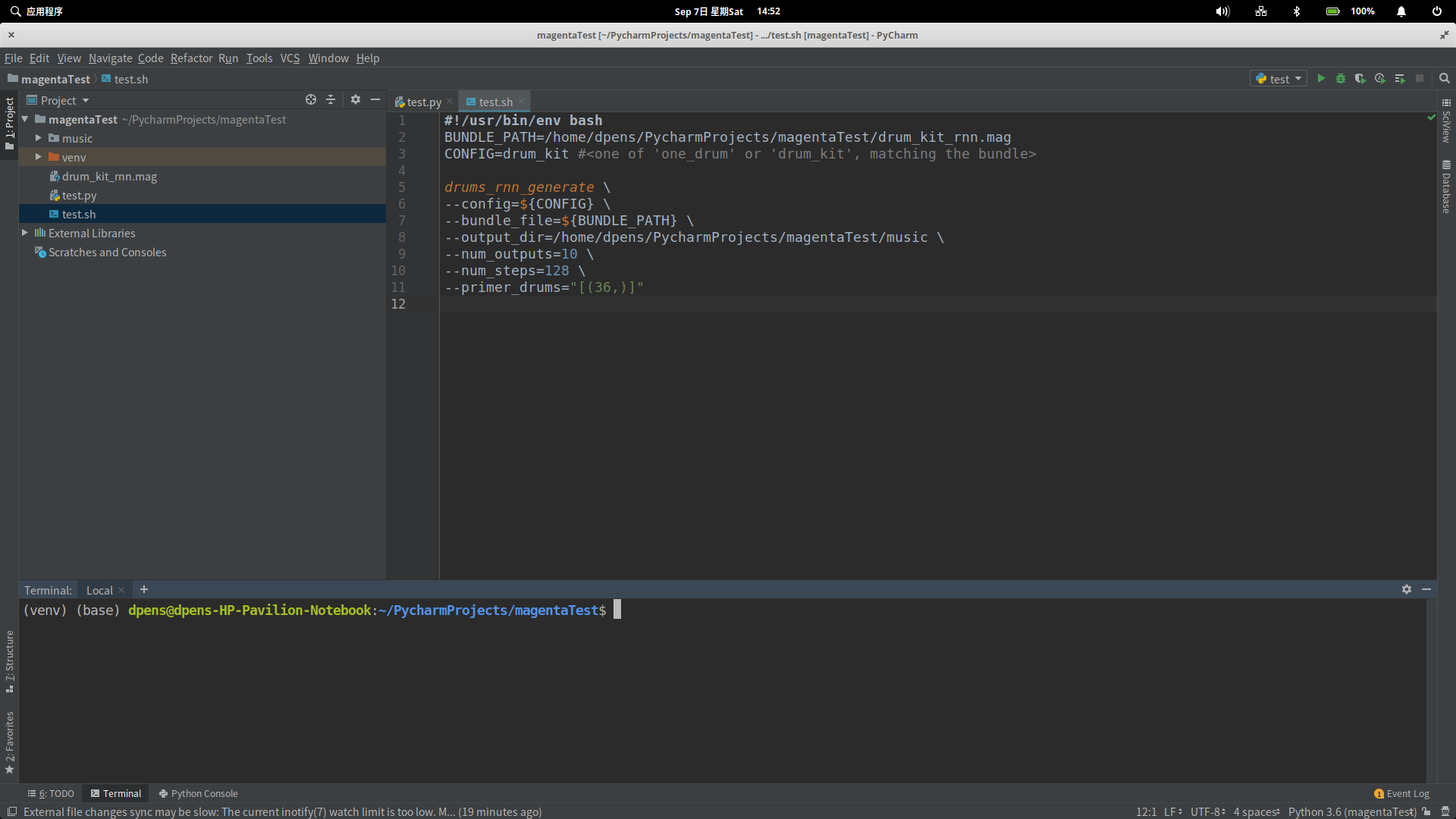Hide the Terminal panel

coord(1426,589)
